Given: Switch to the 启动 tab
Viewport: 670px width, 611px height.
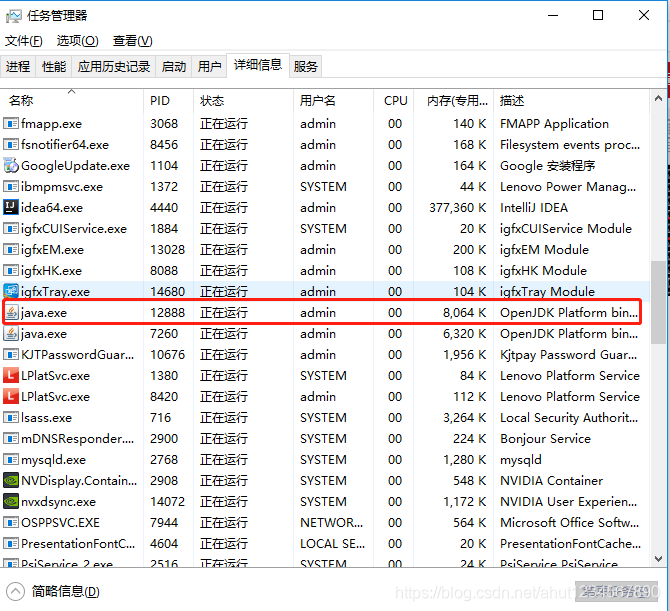Looking at the screenshot, I should coord(173,67).
